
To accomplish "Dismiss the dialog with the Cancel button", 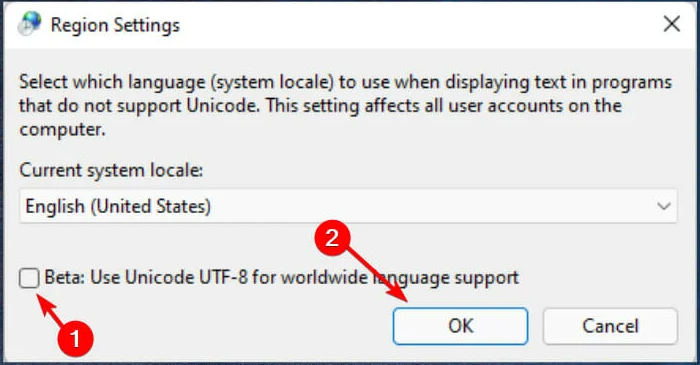I will (610, 326).
